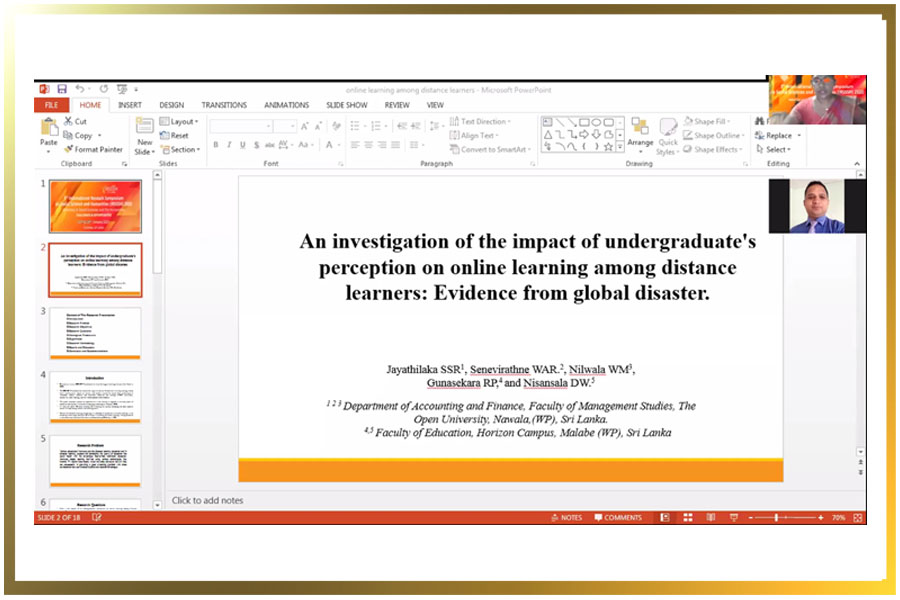
Task: Clear all formatting
Action: (336, 126)
